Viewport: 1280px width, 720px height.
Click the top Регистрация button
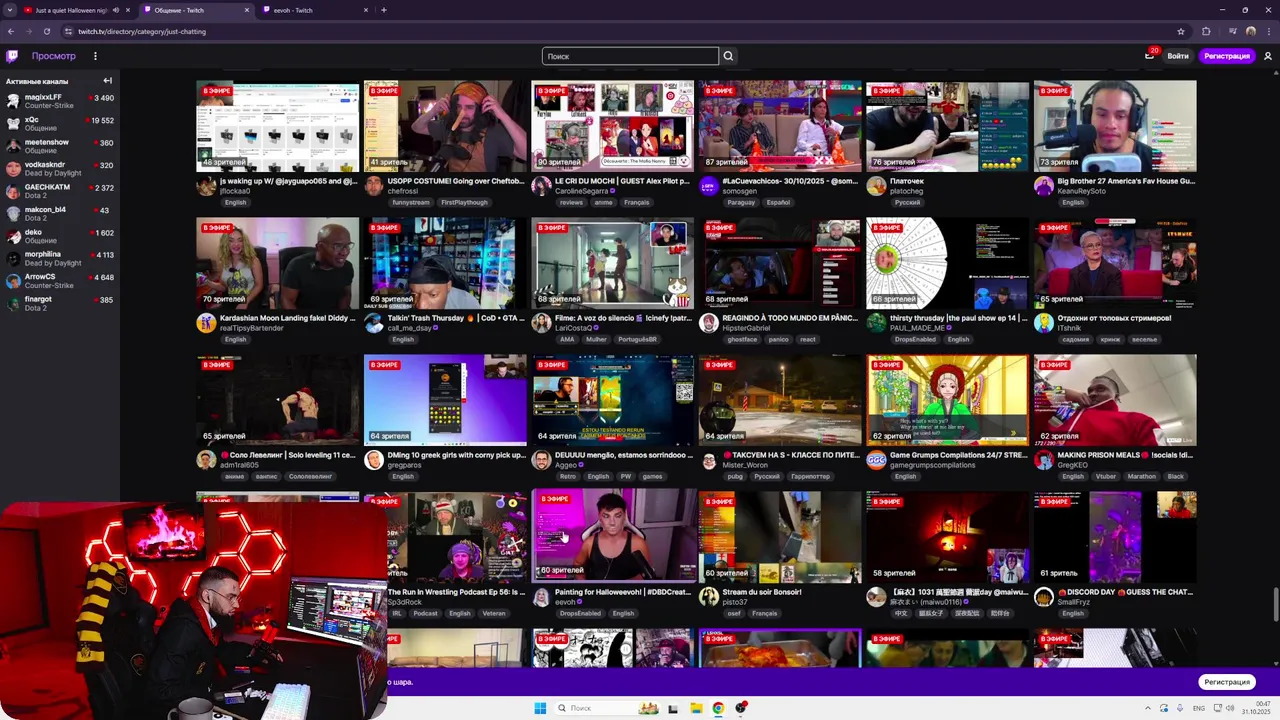click(1227, 56)
